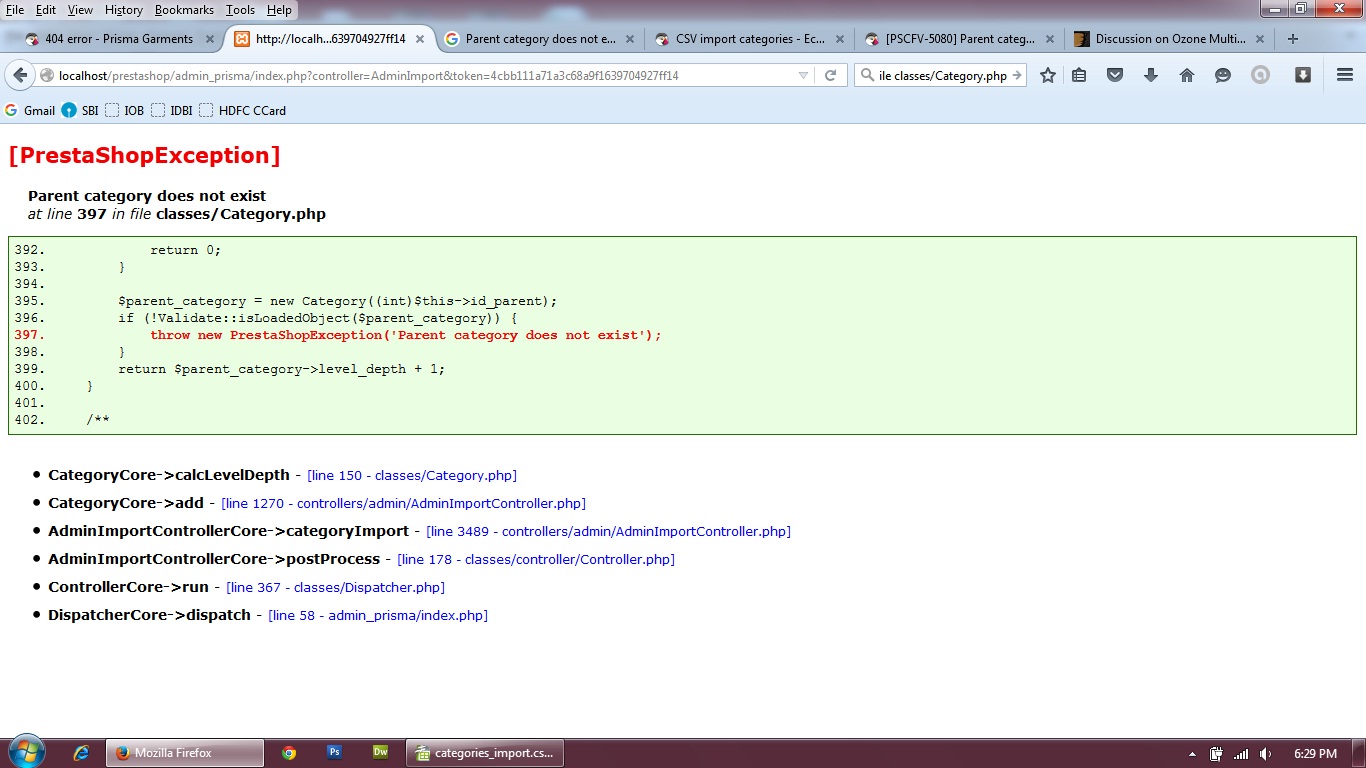Image resolution: width=1366 pixels, height=768 pixels.
Task: Open link line 150 - classes/Category.php
Action: 412,476
